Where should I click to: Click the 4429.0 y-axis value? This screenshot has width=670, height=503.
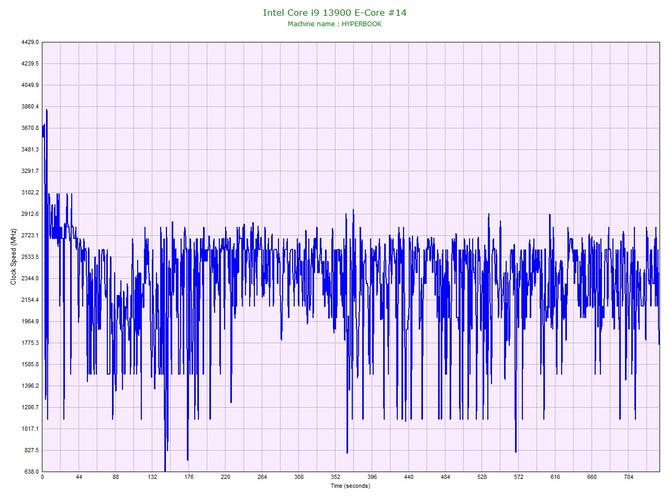click(30, 42)
